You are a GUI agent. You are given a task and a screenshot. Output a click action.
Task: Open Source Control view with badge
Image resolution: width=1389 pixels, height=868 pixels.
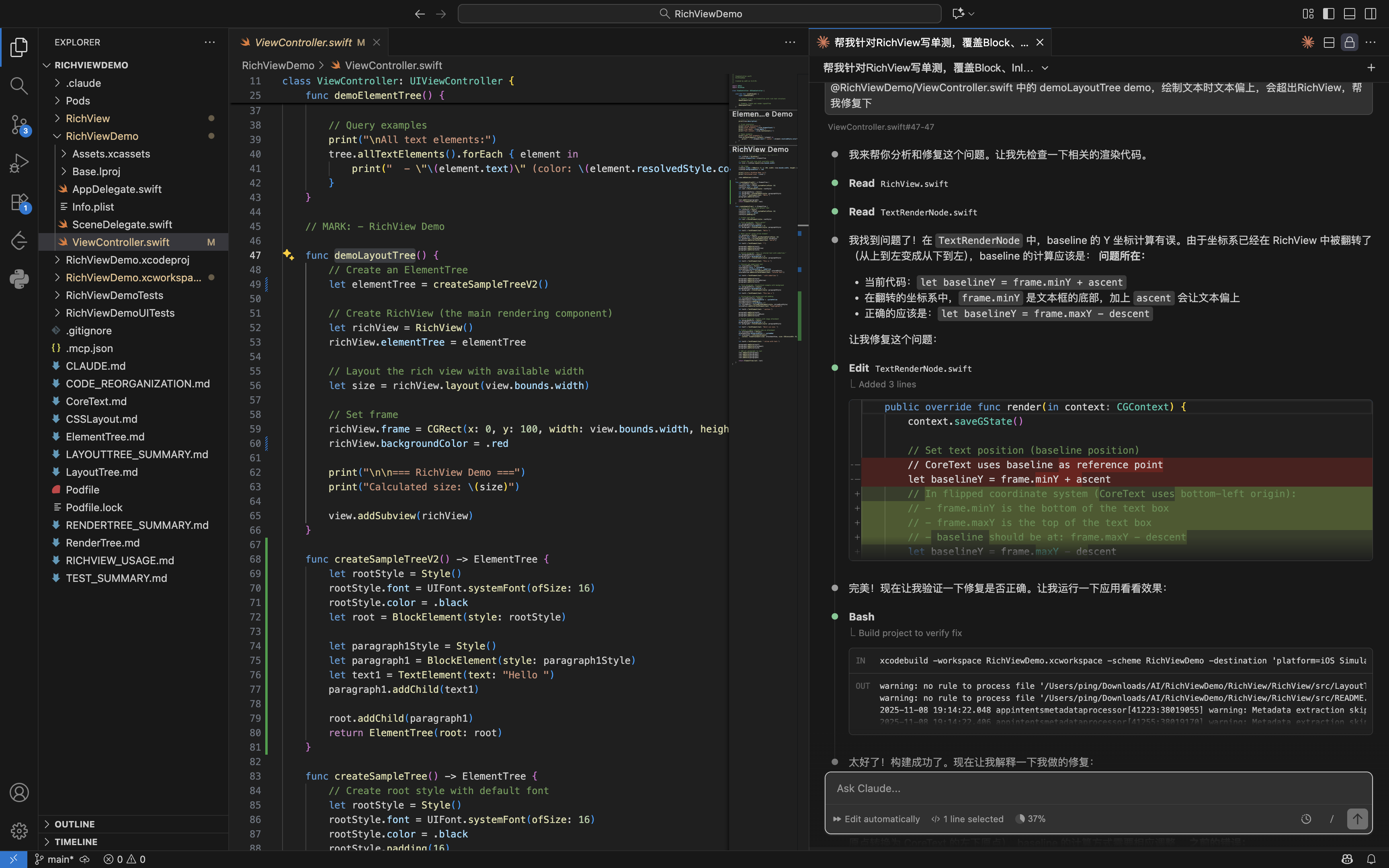[19, 124]
